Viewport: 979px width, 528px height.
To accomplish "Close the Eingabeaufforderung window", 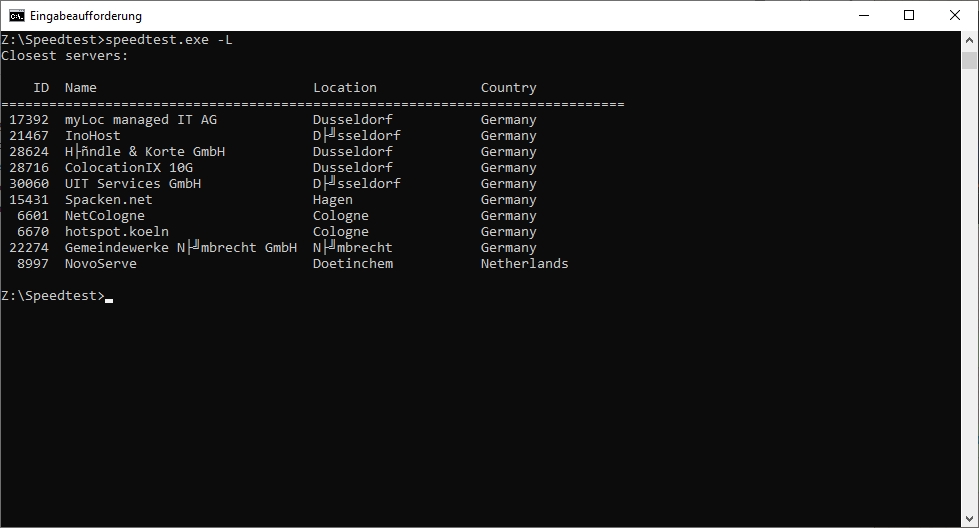I will (x=955, y=16).
